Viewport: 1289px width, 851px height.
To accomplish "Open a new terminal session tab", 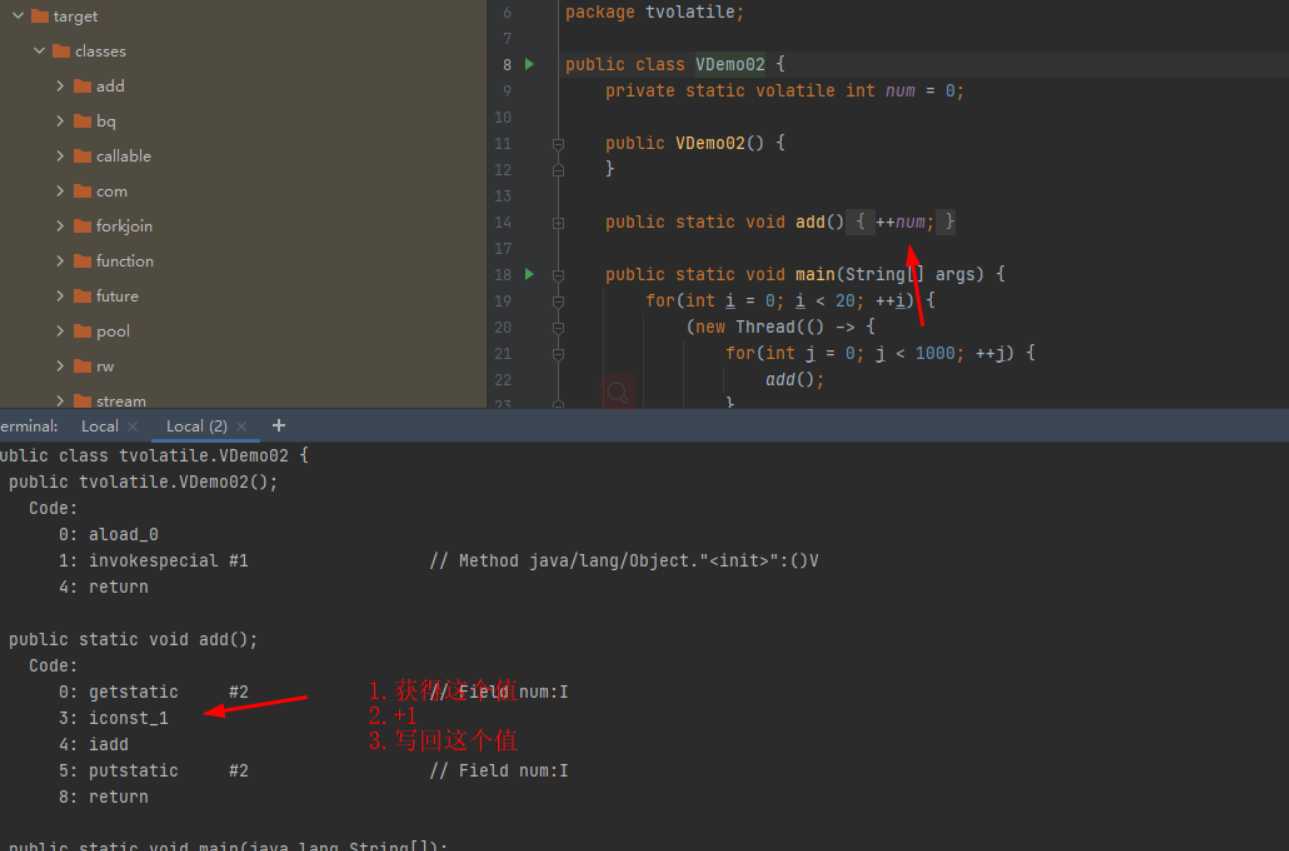I will (x=279, y=425).
